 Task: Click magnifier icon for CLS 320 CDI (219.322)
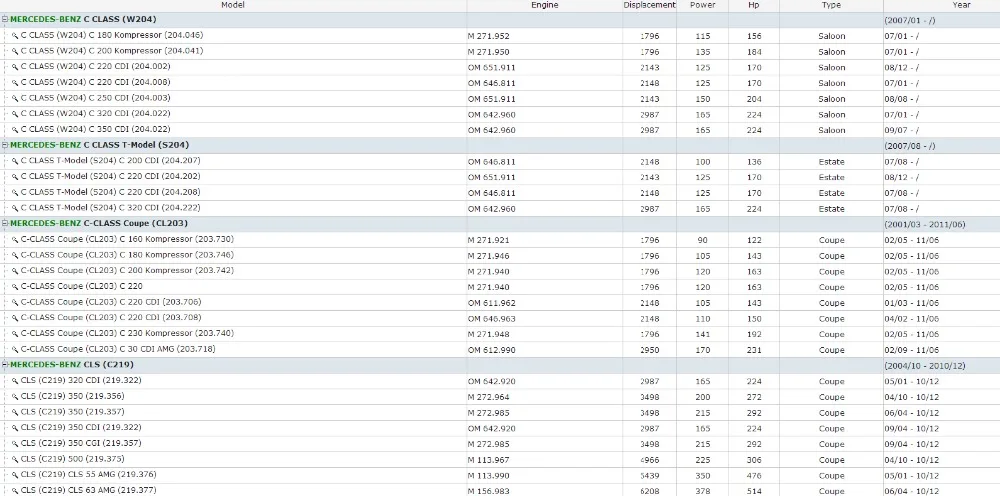pos(15,381)
